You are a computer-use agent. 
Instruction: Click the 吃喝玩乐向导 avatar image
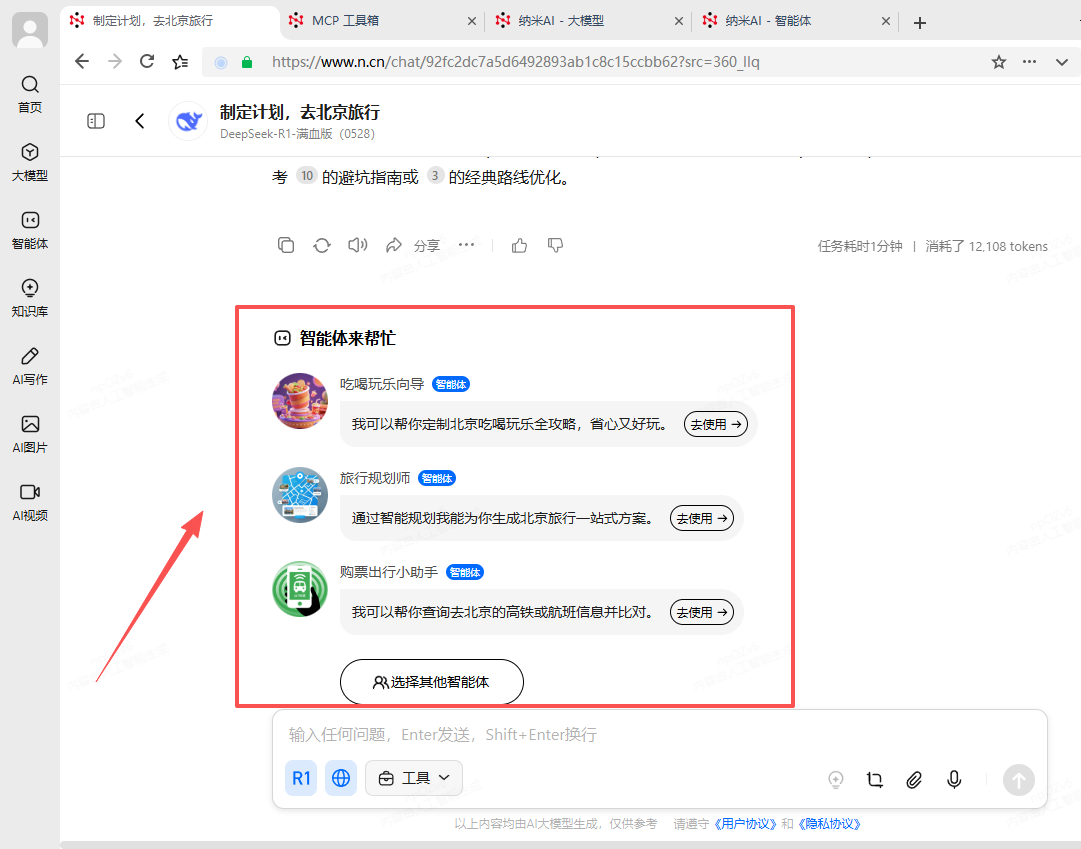click(300, 401)
